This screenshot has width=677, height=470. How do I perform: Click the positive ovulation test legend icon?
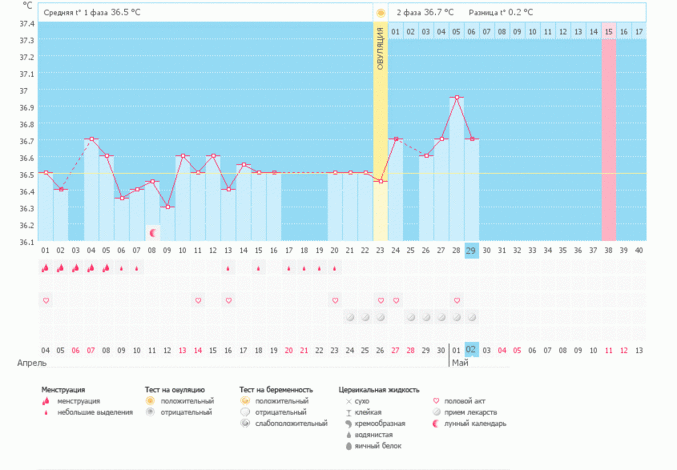[x=151, y=400]
